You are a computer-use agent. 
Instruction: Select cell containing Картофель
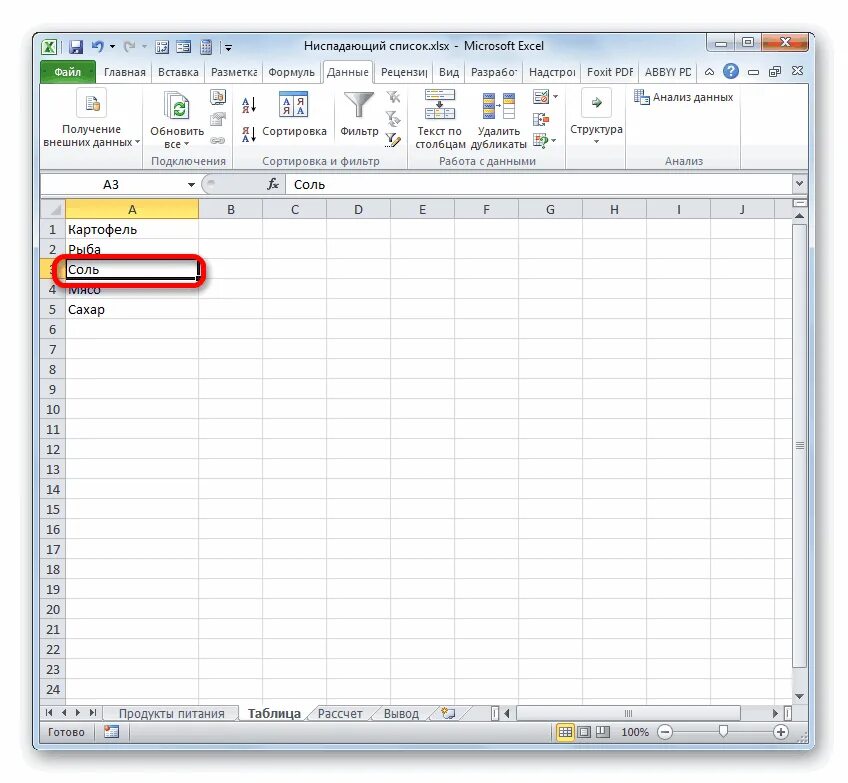click(132, 229)
